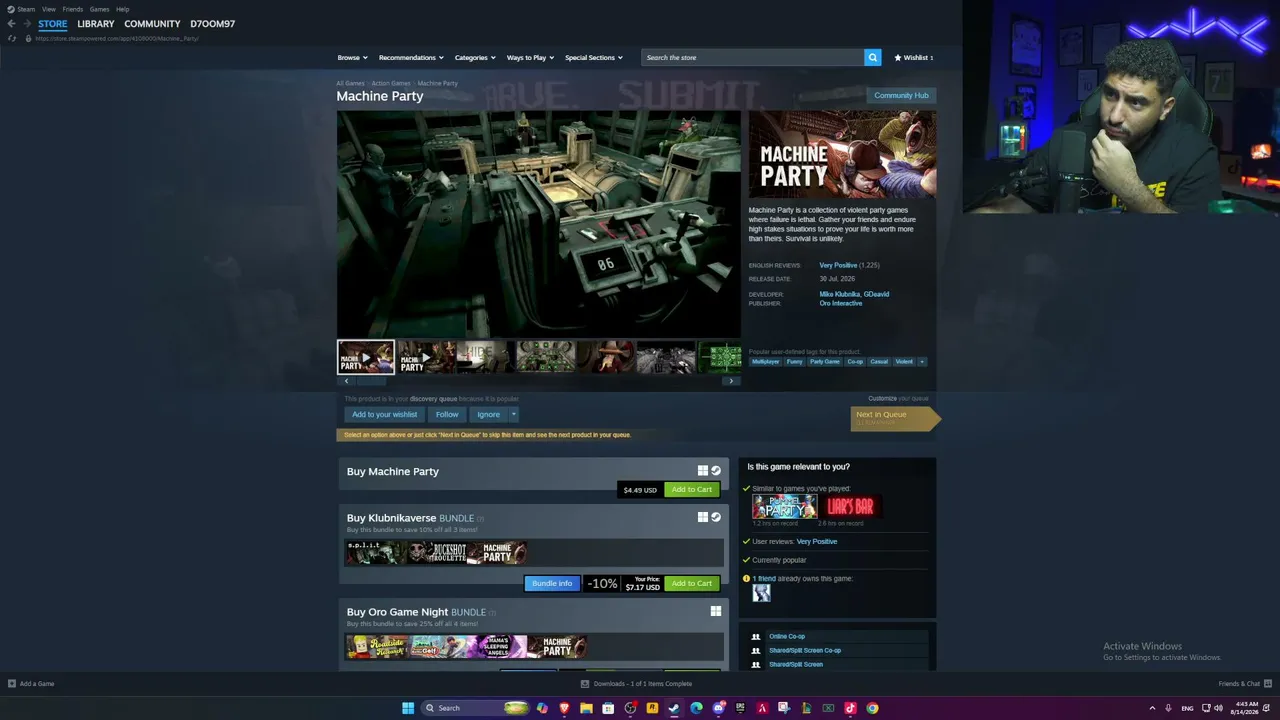Click Add to your wishlist button
Image resolution: width=1280 pixels, height=720 pixels.
coord(385,414)
